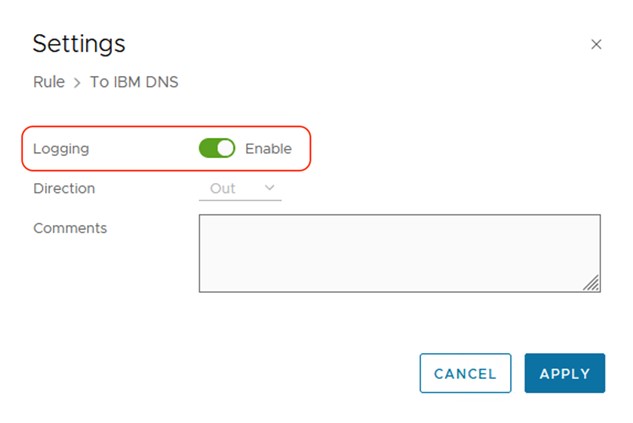Viewport: 633px width, 423px height.
Task: Click the Direction field label
Action: pos(64,188)
